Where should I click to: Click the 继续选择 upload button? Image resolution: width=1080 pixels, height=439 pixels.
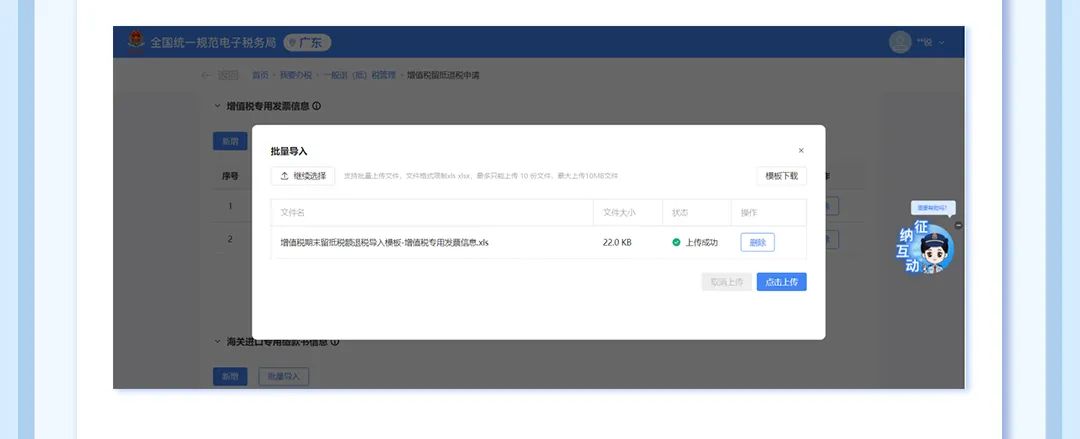pos(303,176)
